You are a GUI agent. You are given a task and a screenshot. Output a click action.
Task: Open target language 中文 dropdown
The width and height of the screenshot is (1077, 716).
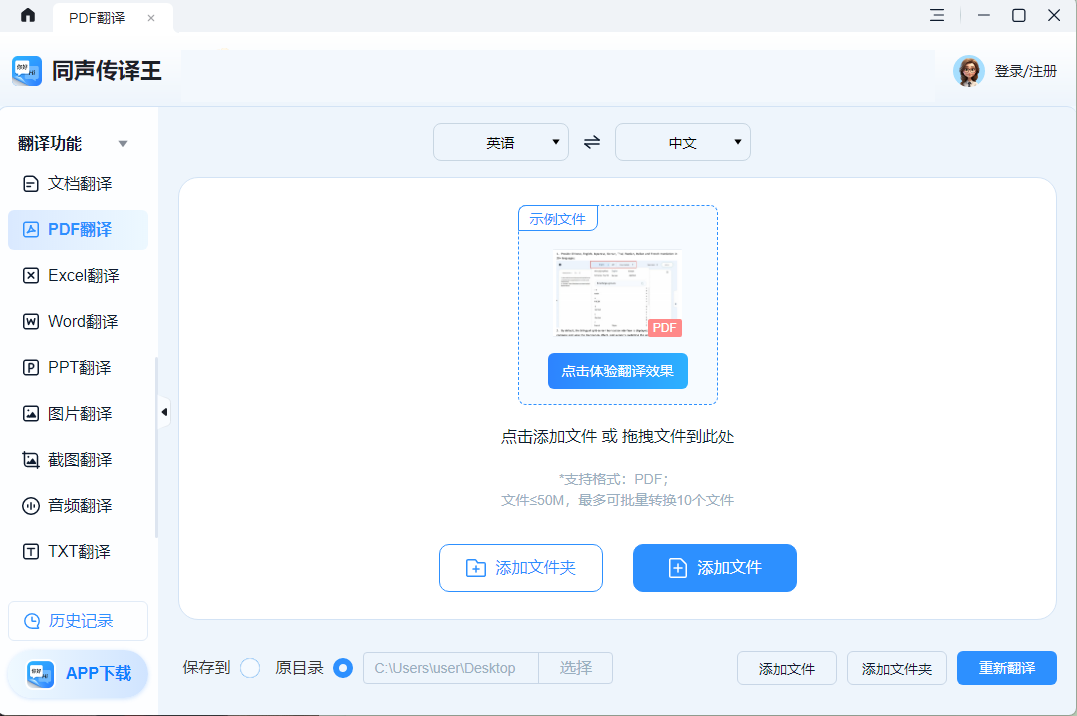click(683, 142)
